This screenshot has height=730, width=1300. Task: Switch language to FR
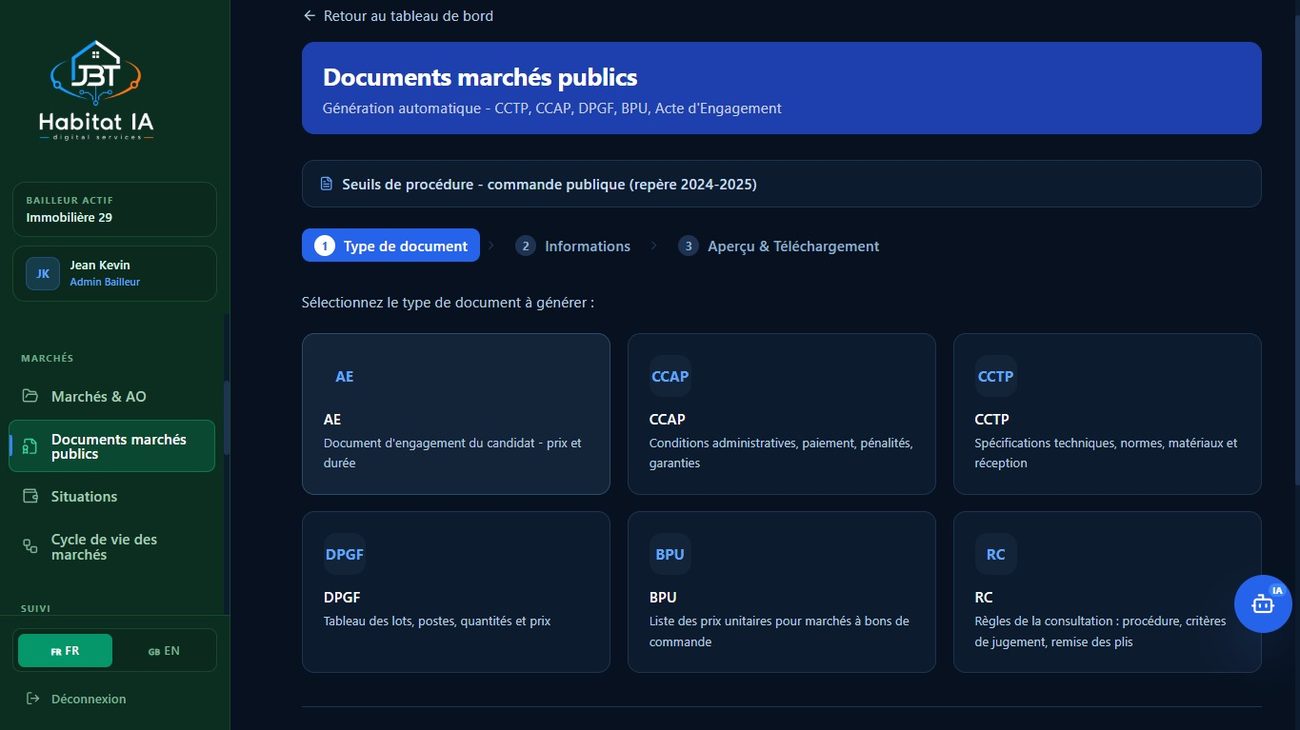point(65,650)
